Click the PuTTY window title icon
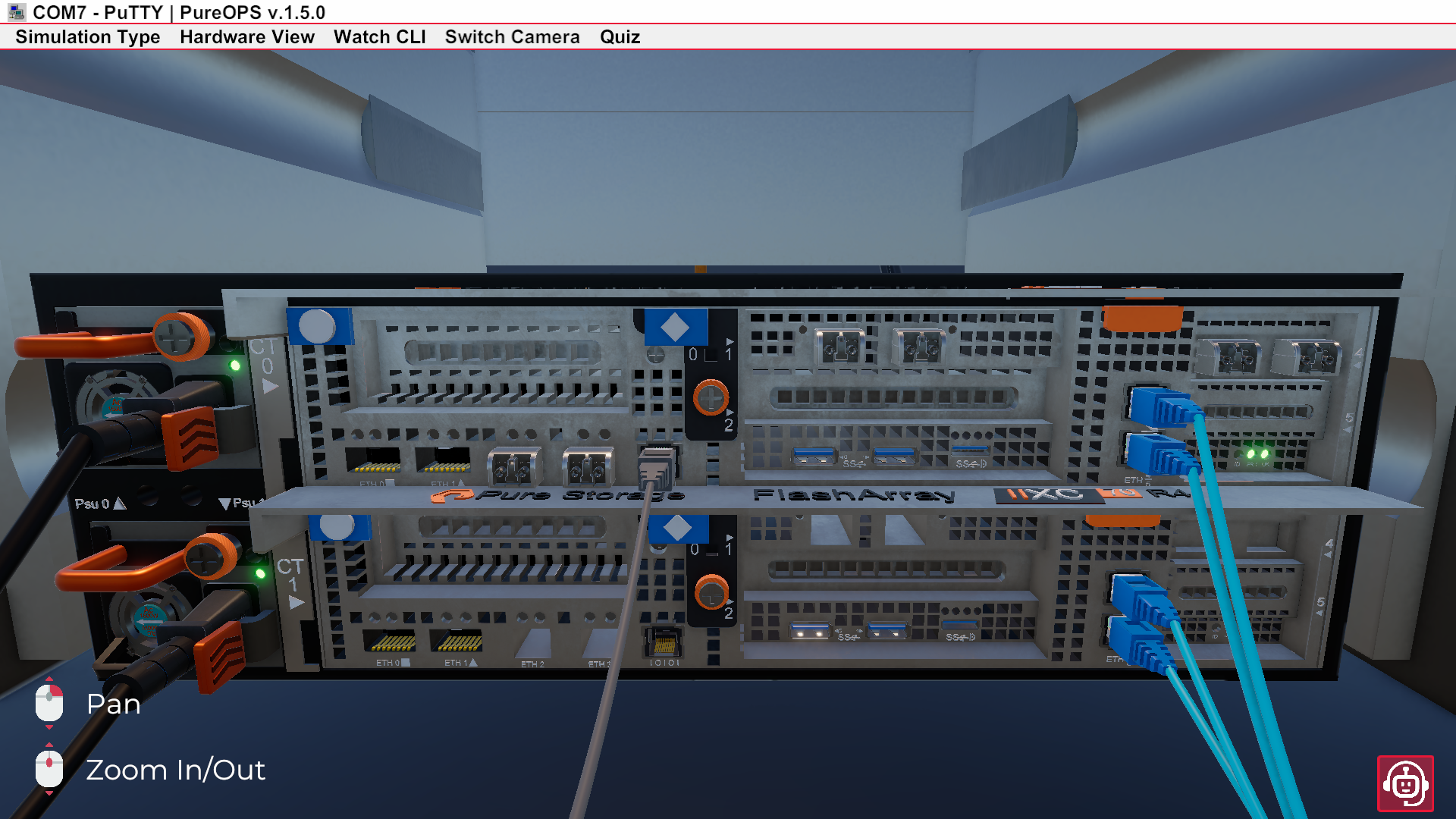The height and width of the screenshot is (819, 1456). 17,12
